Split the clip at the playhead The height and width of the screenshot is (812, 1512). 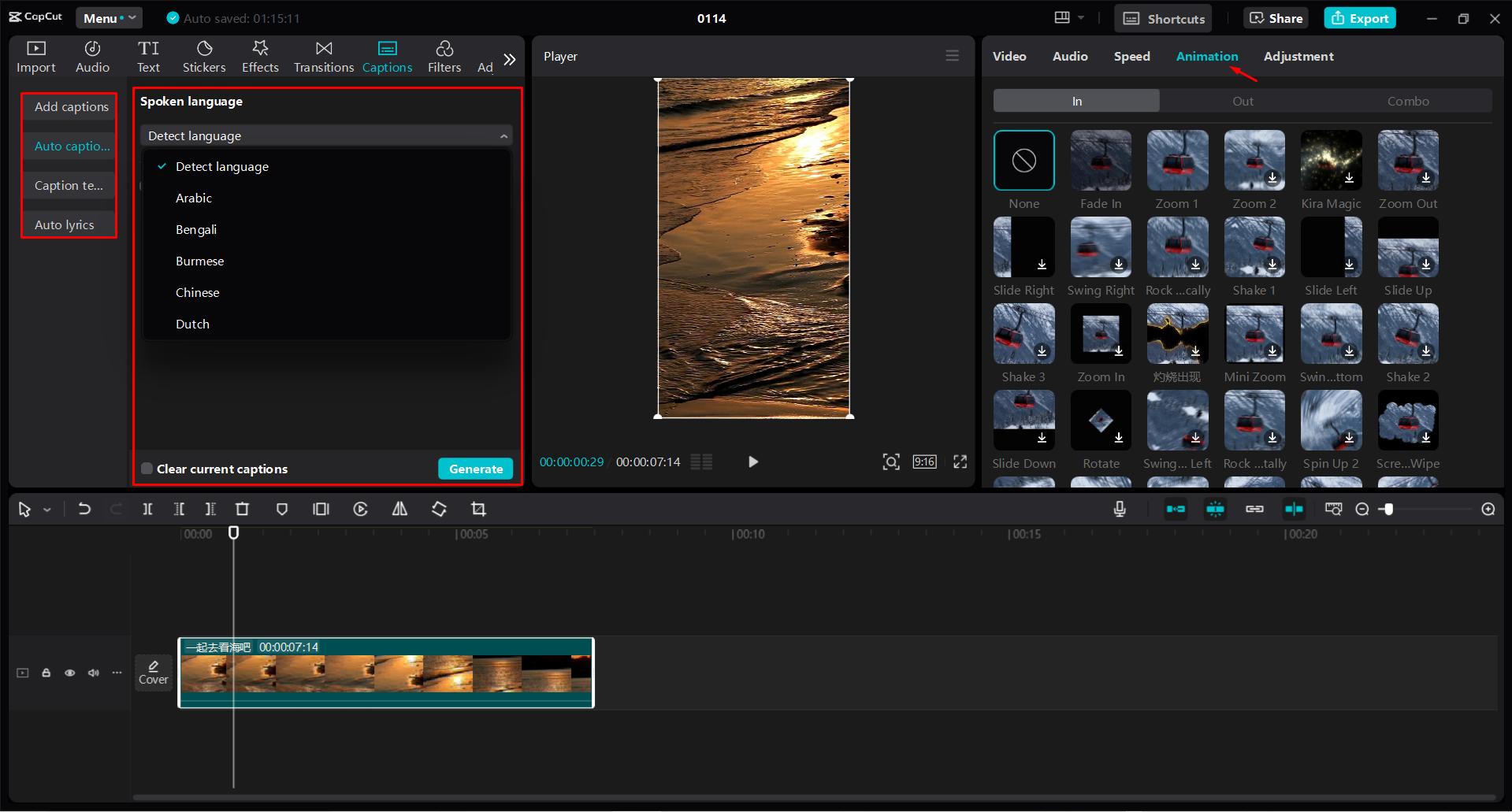click(147, 509)
